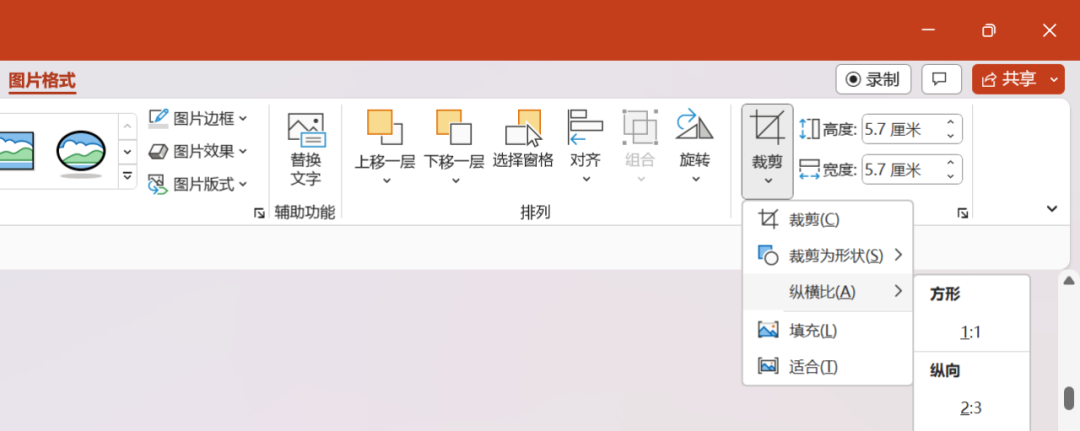This screenshot has width=1080, height=431.
Task: Click the 录制 record button
Action: [873, 79]
